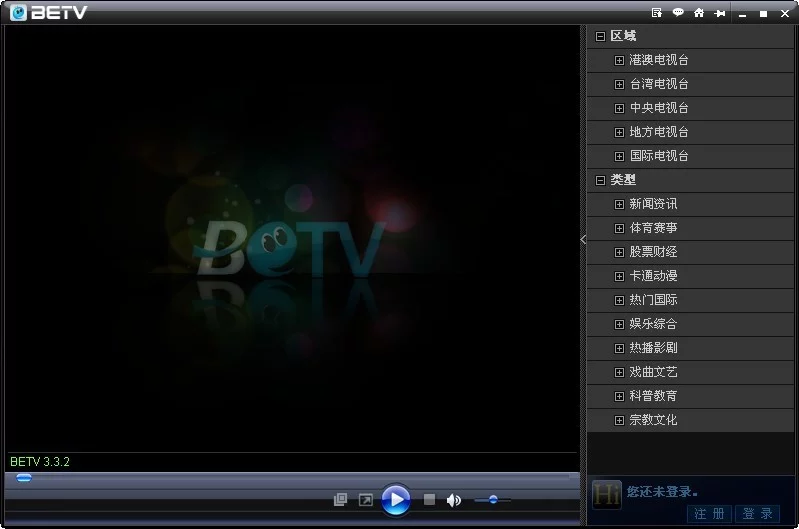The width and height of the screenshot is (799, 529).
Task: Click the volume slider handle
Action: (x=493, y=499)
